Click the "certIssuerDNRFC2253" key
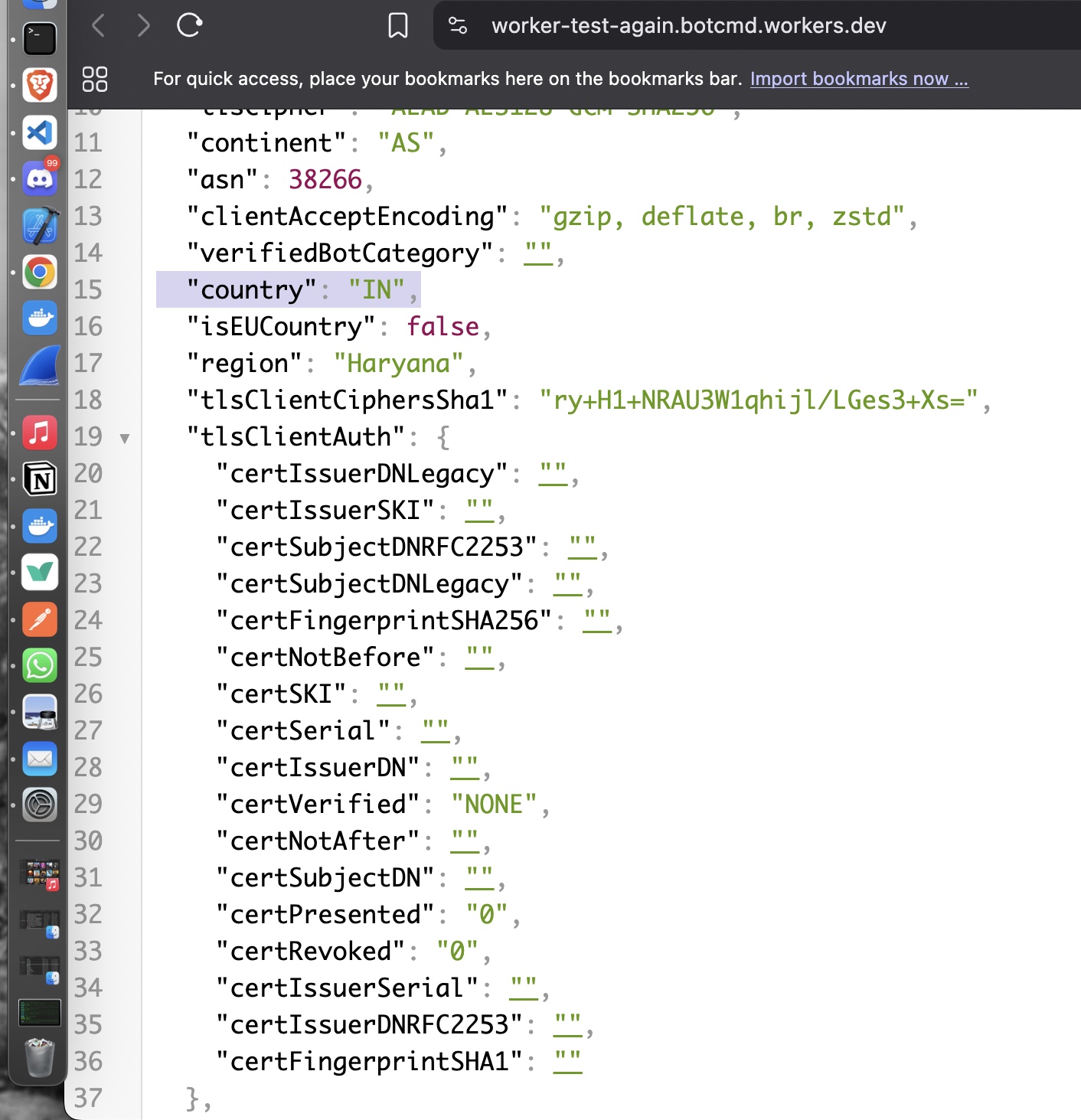 click(370, 1025)
